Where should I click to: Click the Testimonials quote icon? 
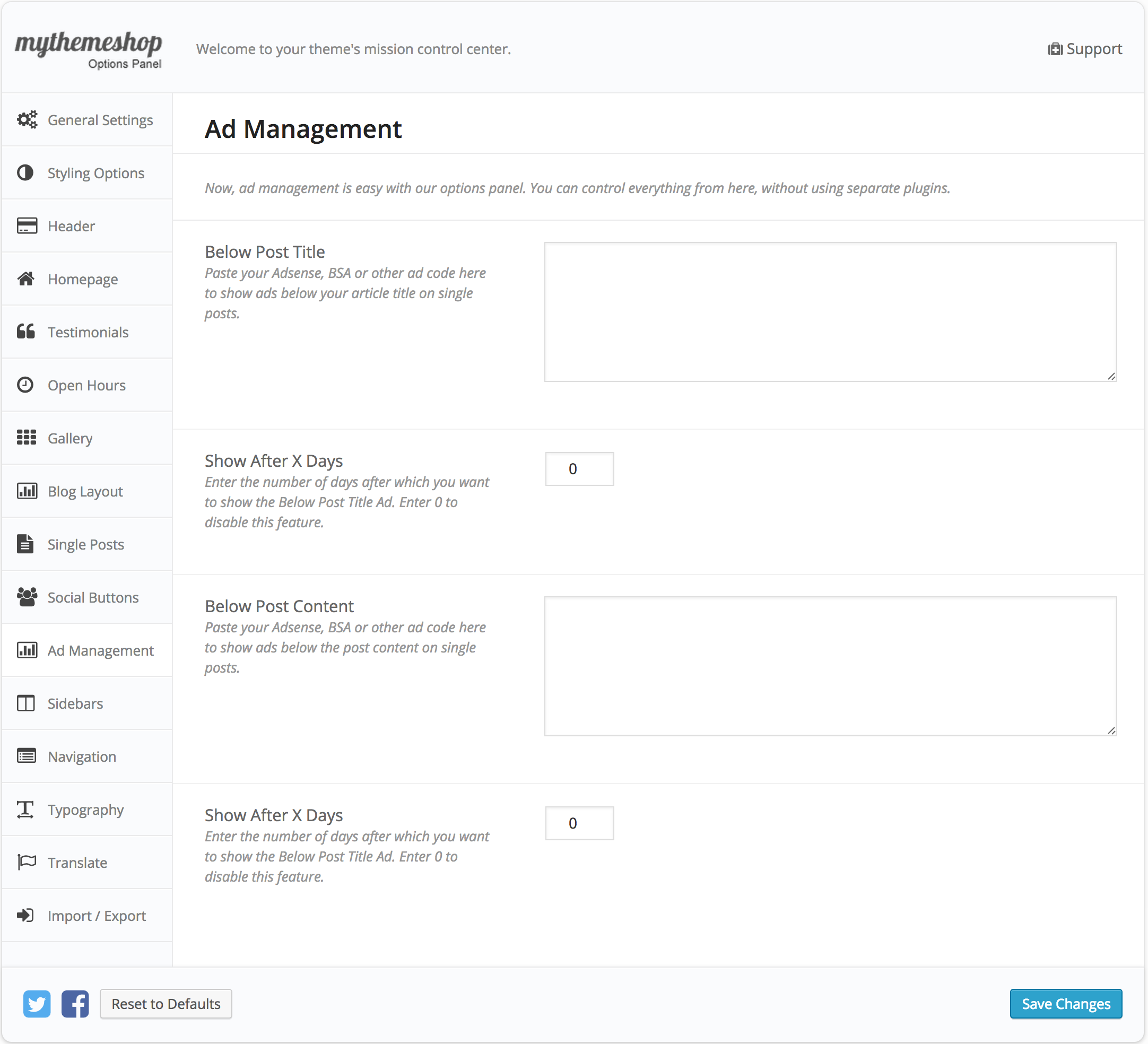click(25, 332)
